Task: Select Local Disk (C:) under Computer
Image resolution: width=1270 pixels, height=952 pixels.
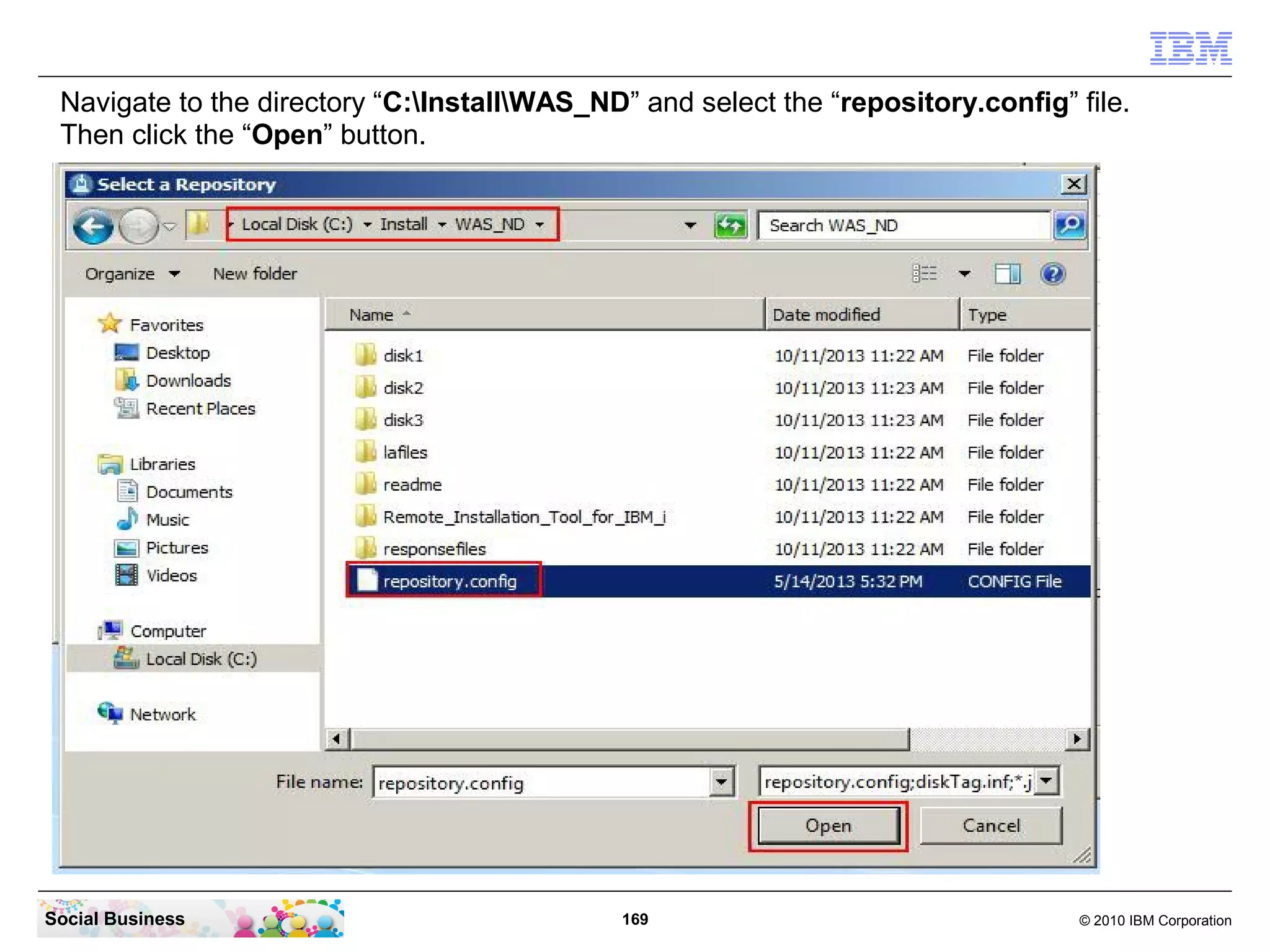Action: pos(192,658)
